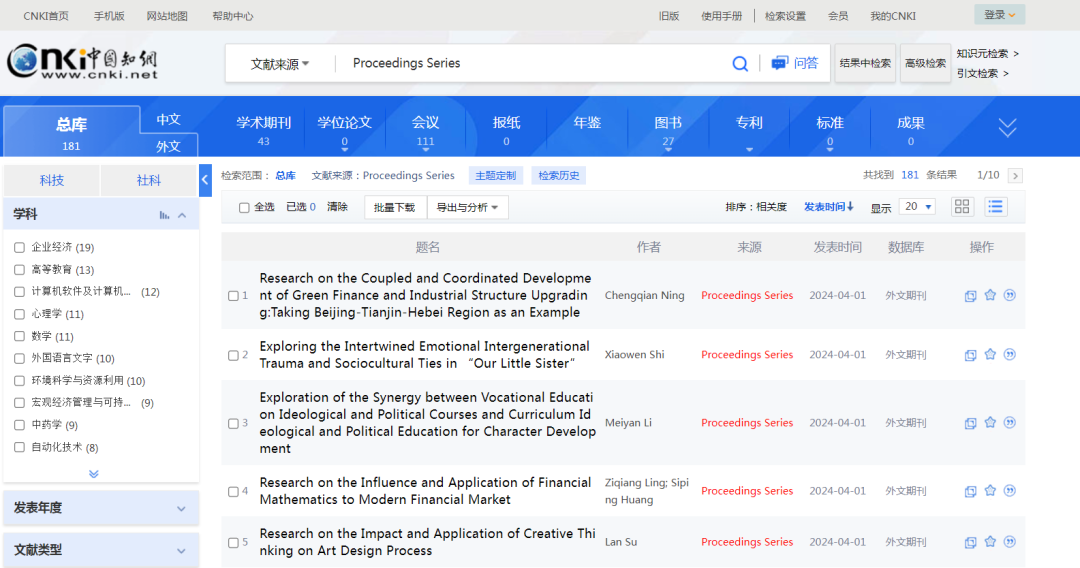Switch to 社科 sidebar tab
Viewport: 1080px width, 568px height.
pos(149,180)
